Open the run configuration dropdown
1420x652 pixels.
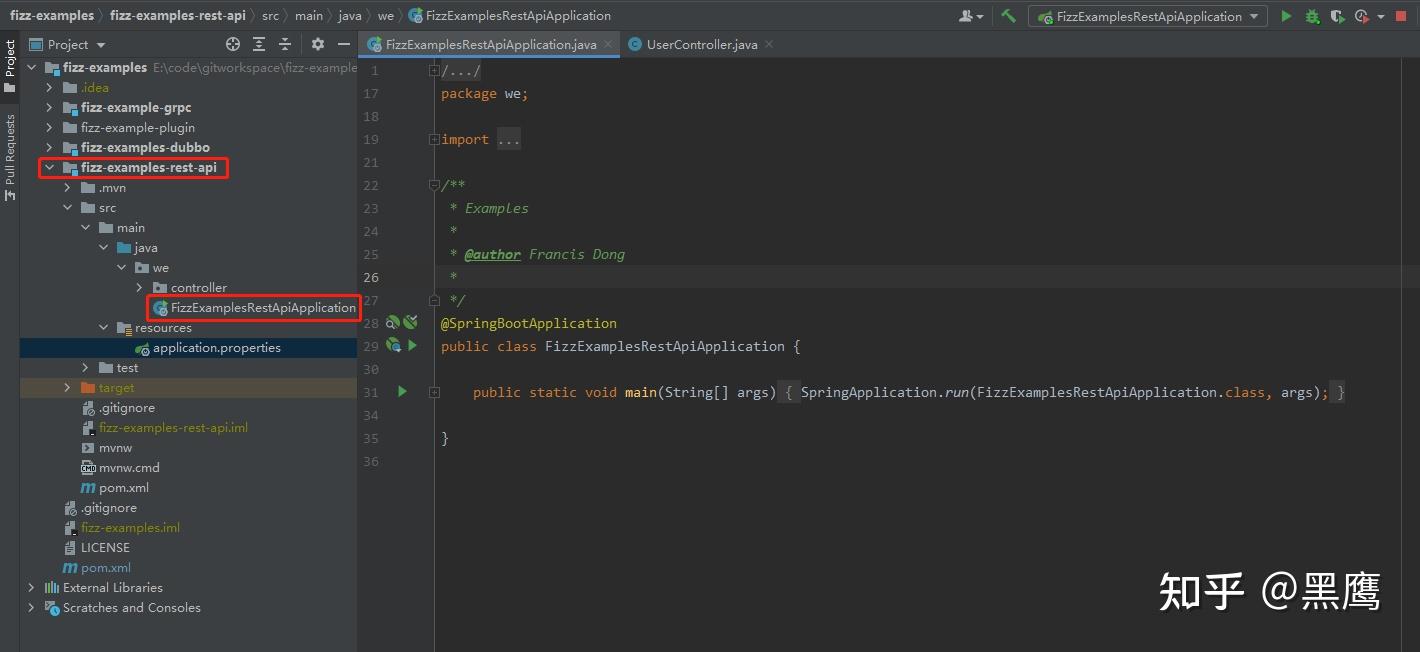pos(1148,16)
